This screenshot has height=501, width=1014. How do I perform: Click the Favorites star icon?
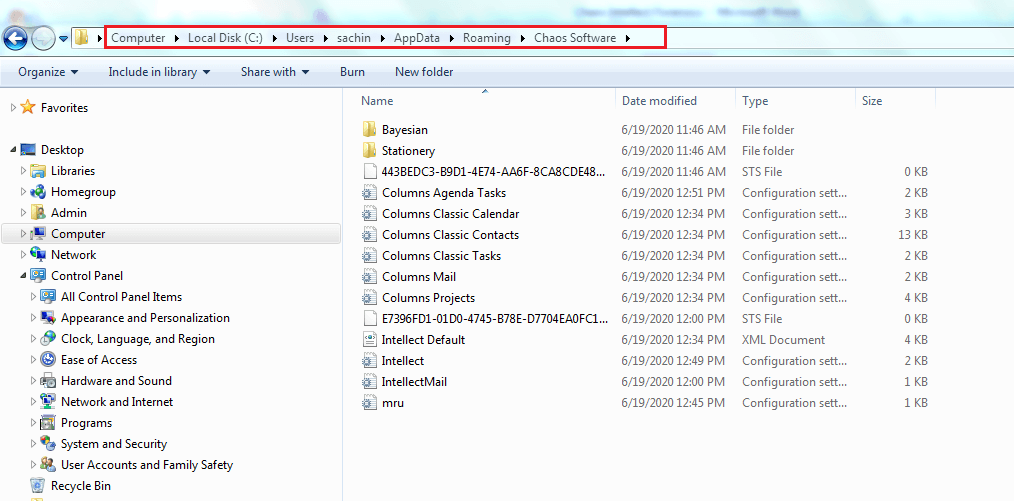point(27,107)
